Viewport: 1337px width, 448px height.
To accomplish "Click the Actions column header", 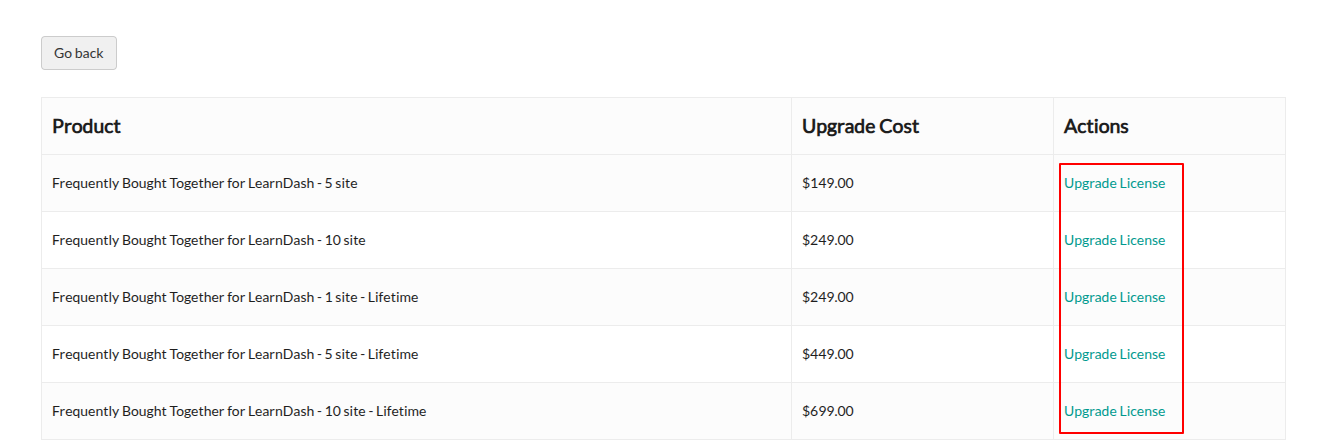I will point(1096,126).
